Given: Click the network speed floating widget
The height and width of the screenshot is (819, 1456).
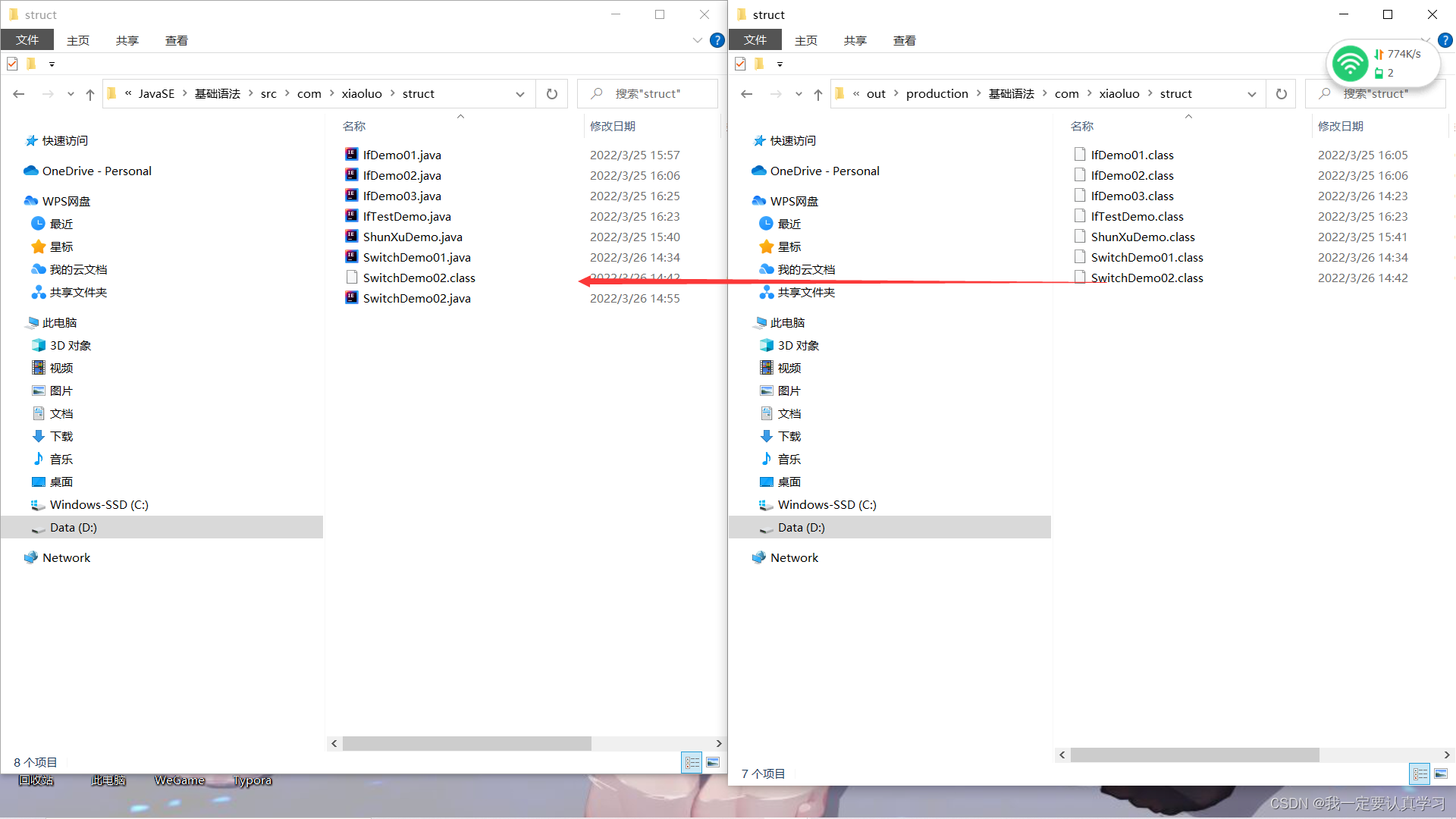Looking at the screenshot, I should (x=1383, y=63).
